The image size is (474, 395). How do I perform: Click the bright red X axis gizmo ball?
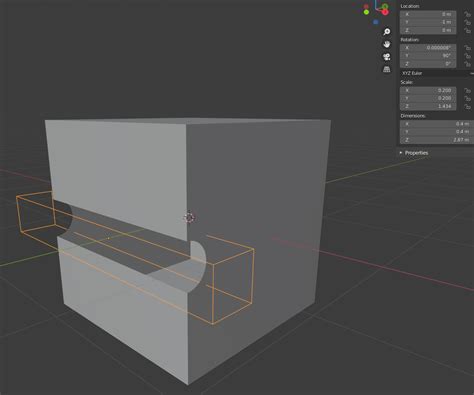click(385, 12)
